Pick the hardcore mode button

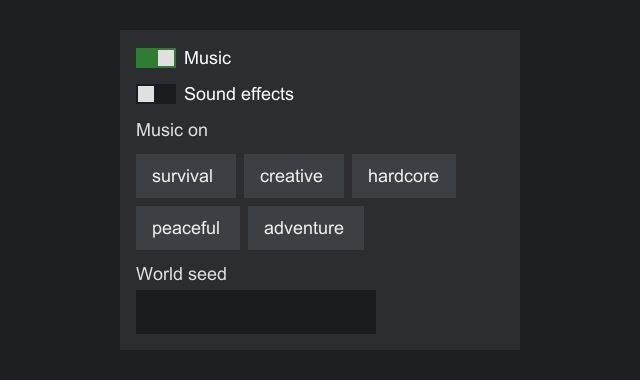(x=404, y=176)
